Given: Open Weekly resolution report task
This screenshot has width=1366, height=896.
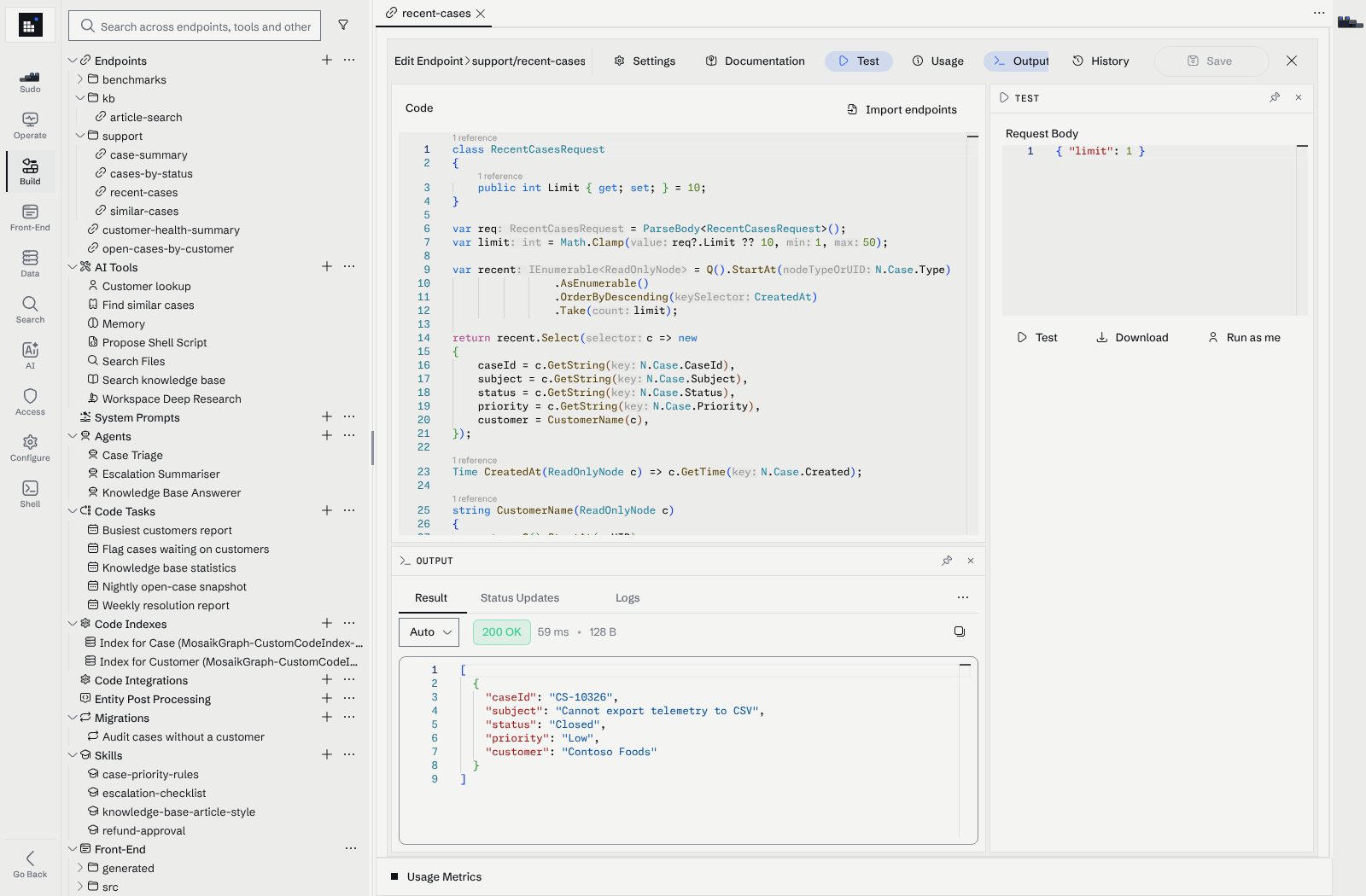Looking at the screenshot, I should [x=166, y=605].
